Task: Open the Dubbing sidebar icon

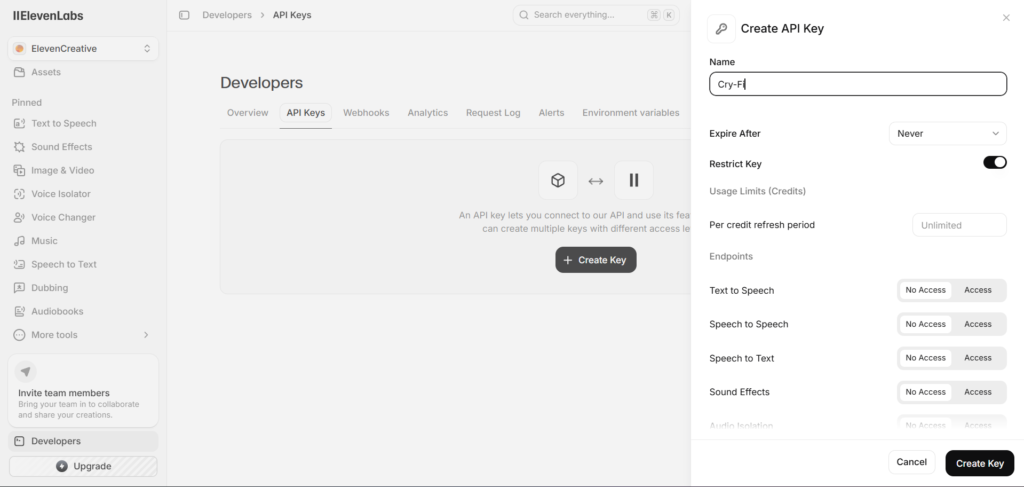Action: pos(20,288)
